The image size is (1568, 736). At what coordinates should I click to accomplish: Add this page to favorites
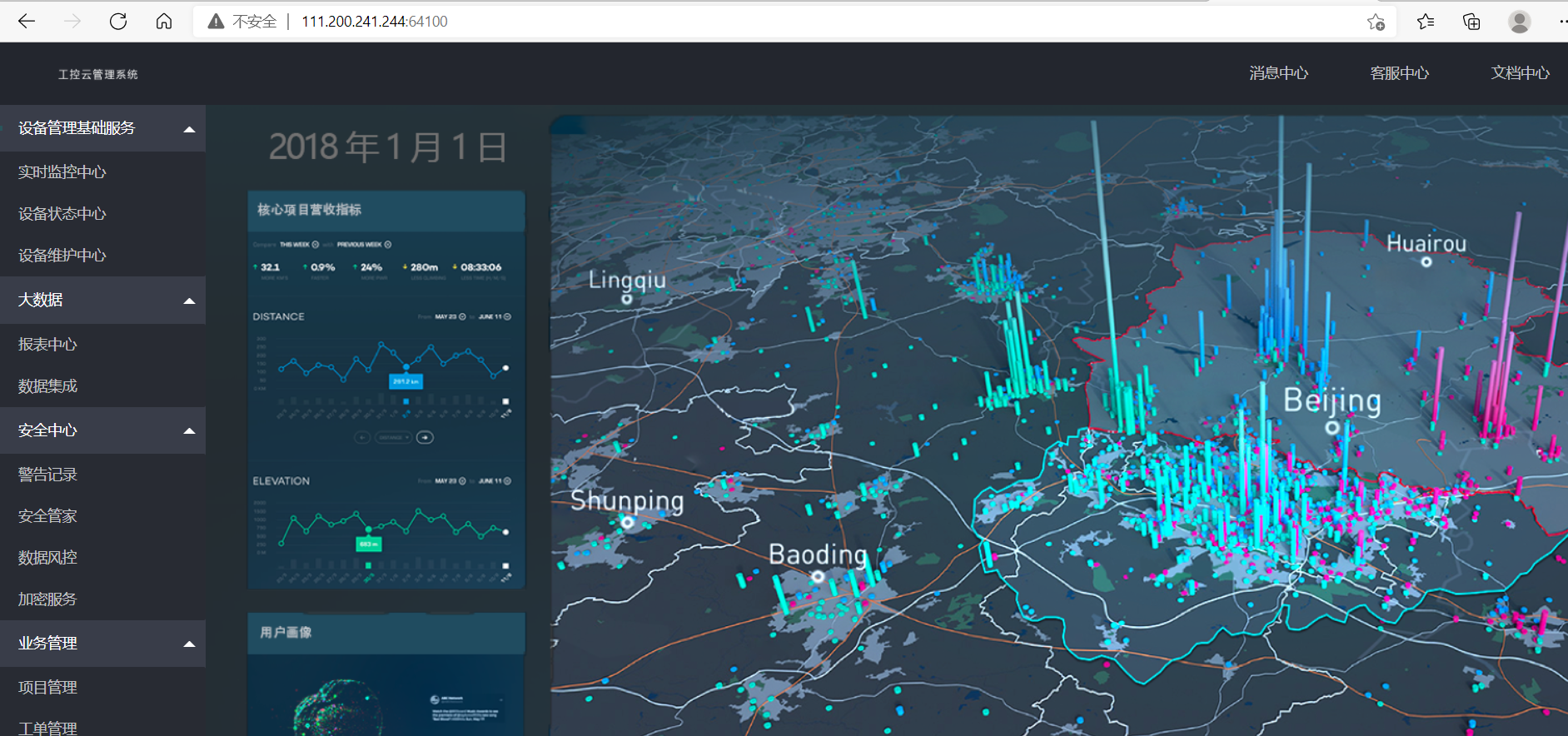pos(1376,22)
